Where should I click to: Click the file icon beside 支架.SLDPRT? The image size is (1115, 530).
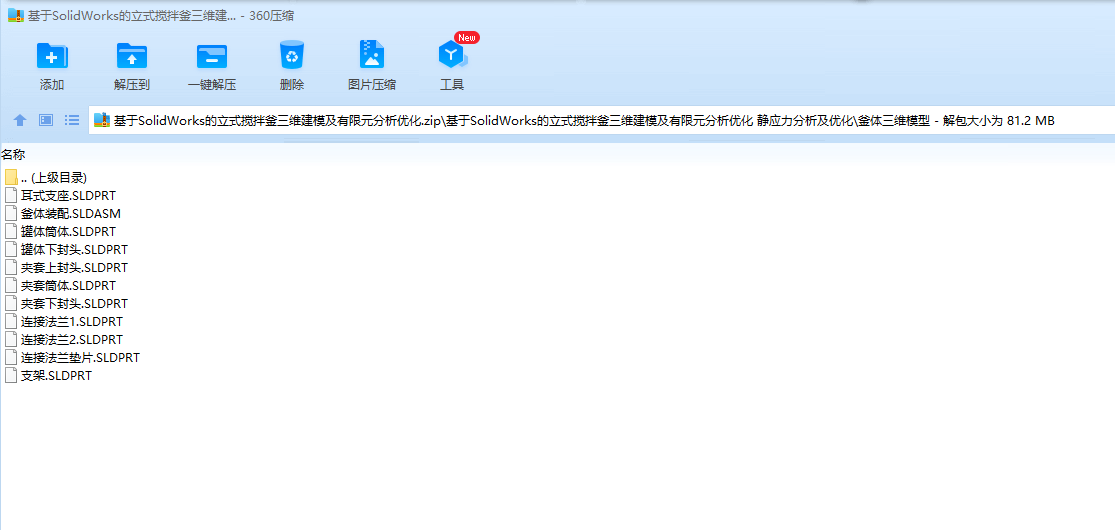click(x=11, y=375)
